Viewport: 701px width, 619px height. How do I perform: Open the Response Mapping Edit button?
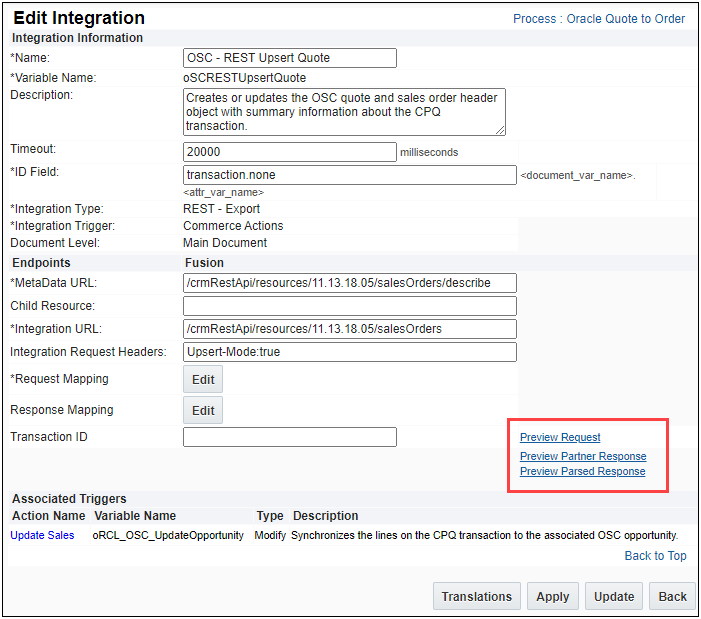(203, 410)
